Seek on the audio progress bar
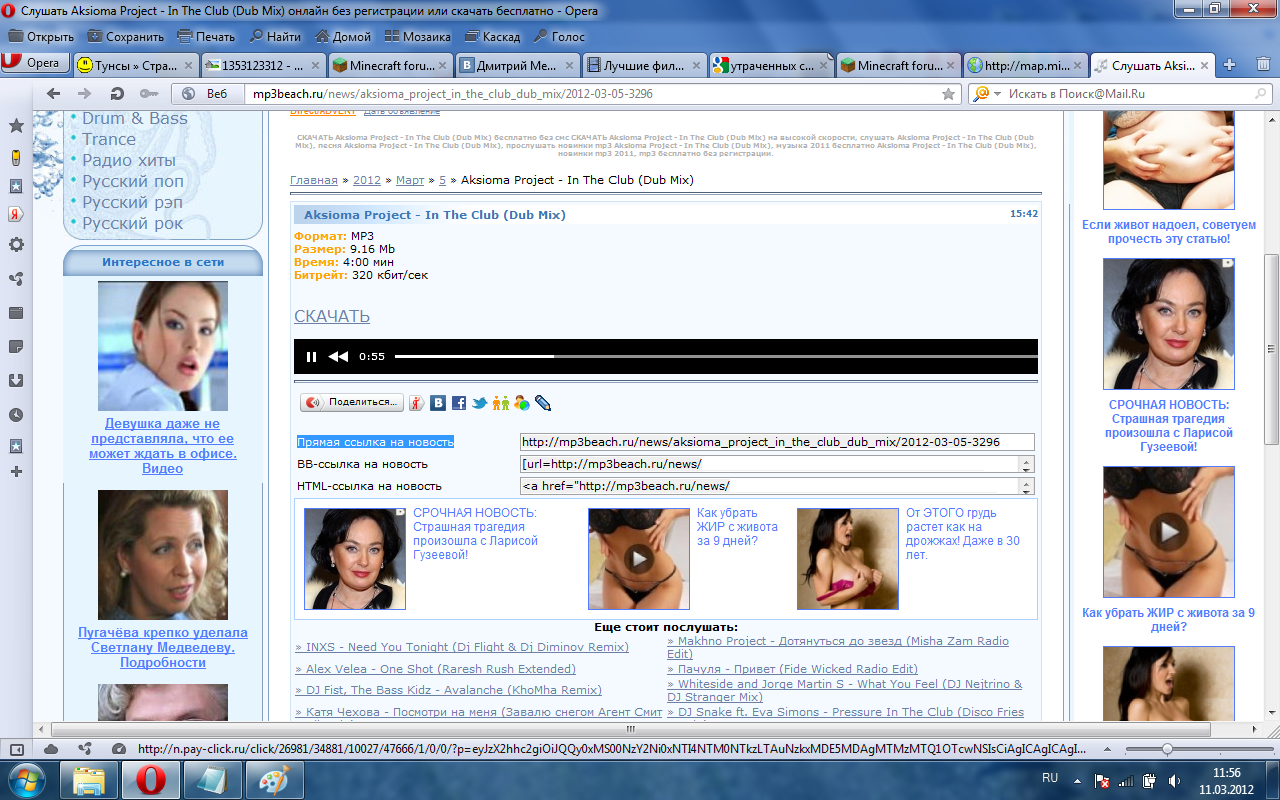The height and width of the screenshot is (800, 1280). pos(716,356)
